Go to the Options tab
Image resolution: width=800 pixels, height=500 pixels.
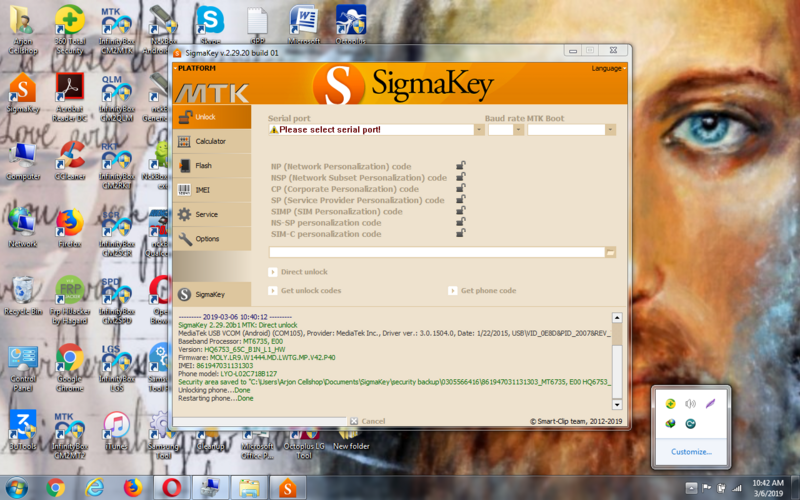click(x=212, y=239)
